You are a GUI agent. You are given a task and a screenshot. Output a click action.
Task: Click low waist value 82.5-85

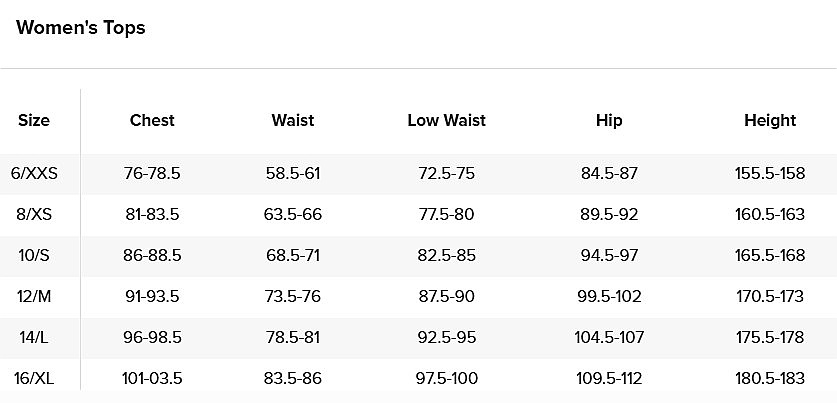(447, 256)
